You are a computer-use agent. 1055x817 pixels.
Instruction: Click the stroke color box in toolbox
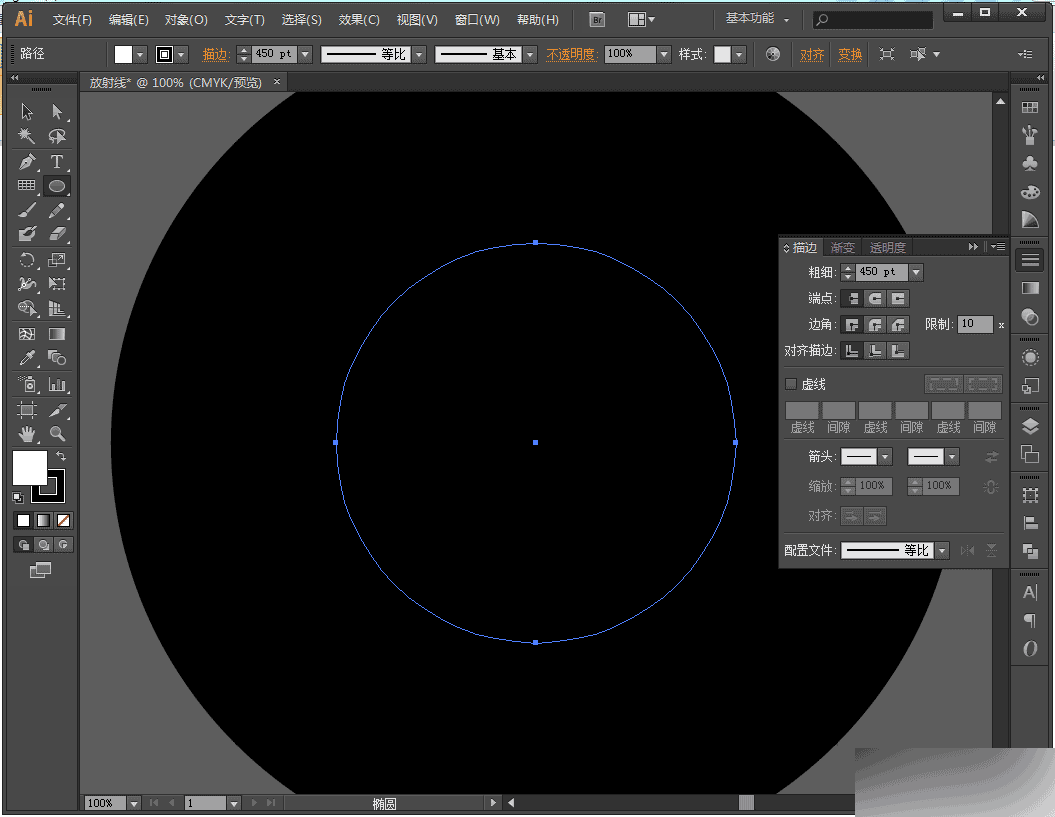(57, 493)
